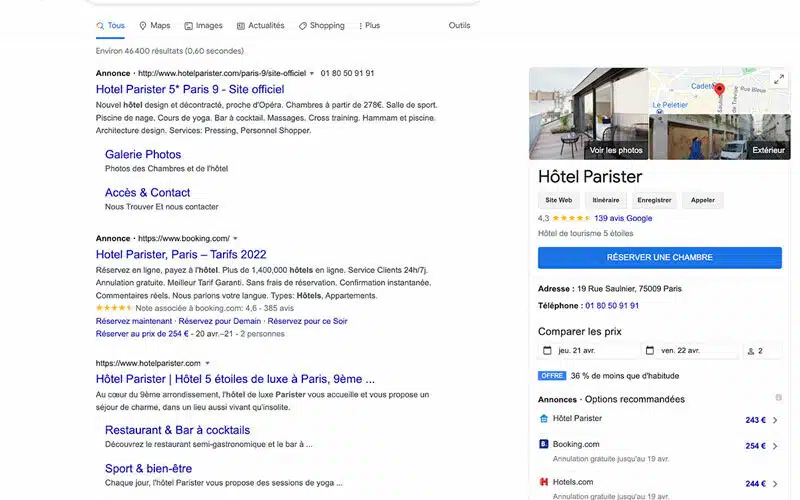This screenshot has width=800, height=500.
Task: Select the guest count person icon
Action: pyautogui.click(x=751, y=351)
